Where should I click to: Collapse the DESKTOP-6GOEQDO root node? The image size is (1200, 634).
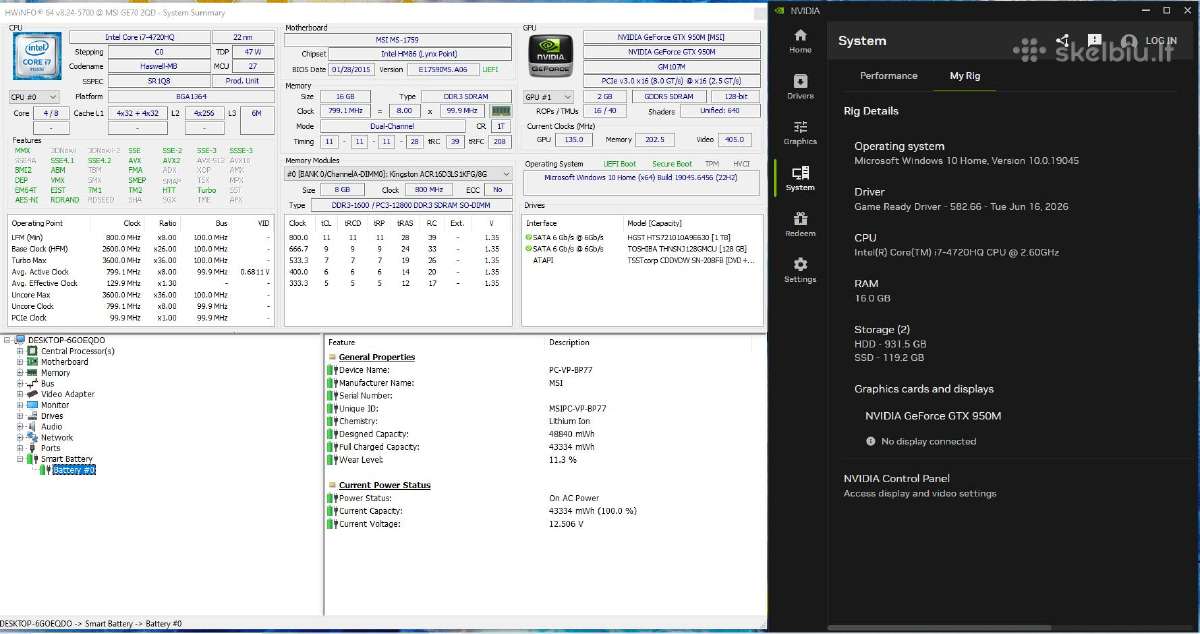click(7, 340)
